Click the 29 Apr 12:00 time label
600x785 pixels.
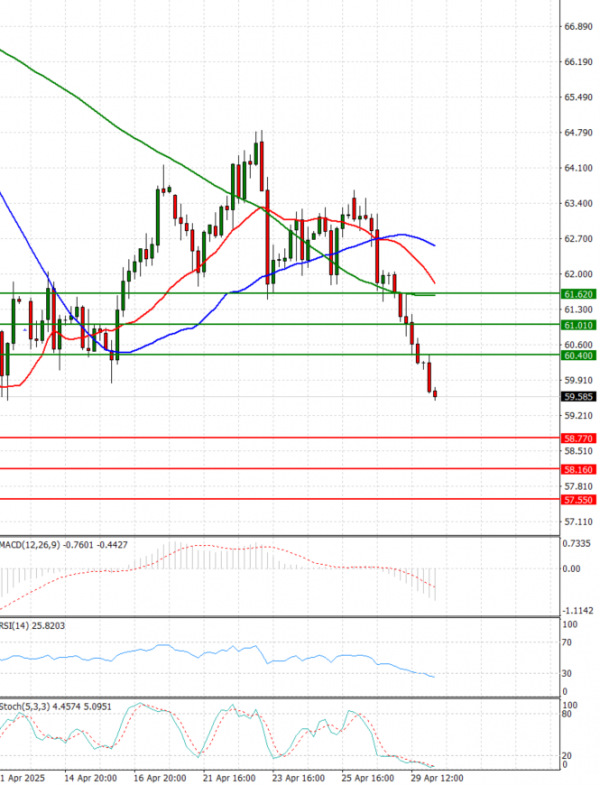pos(437,778)
